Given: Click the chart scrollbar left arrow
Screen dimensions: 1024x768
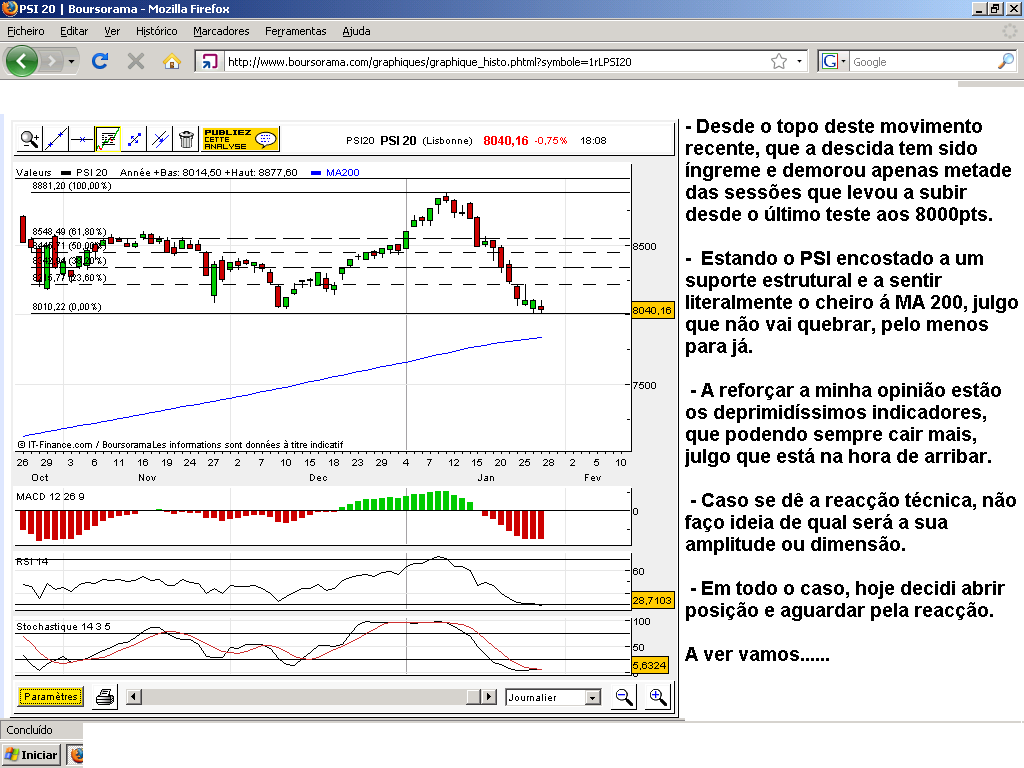Looking at the screenshot, I should tap(133, 697).
